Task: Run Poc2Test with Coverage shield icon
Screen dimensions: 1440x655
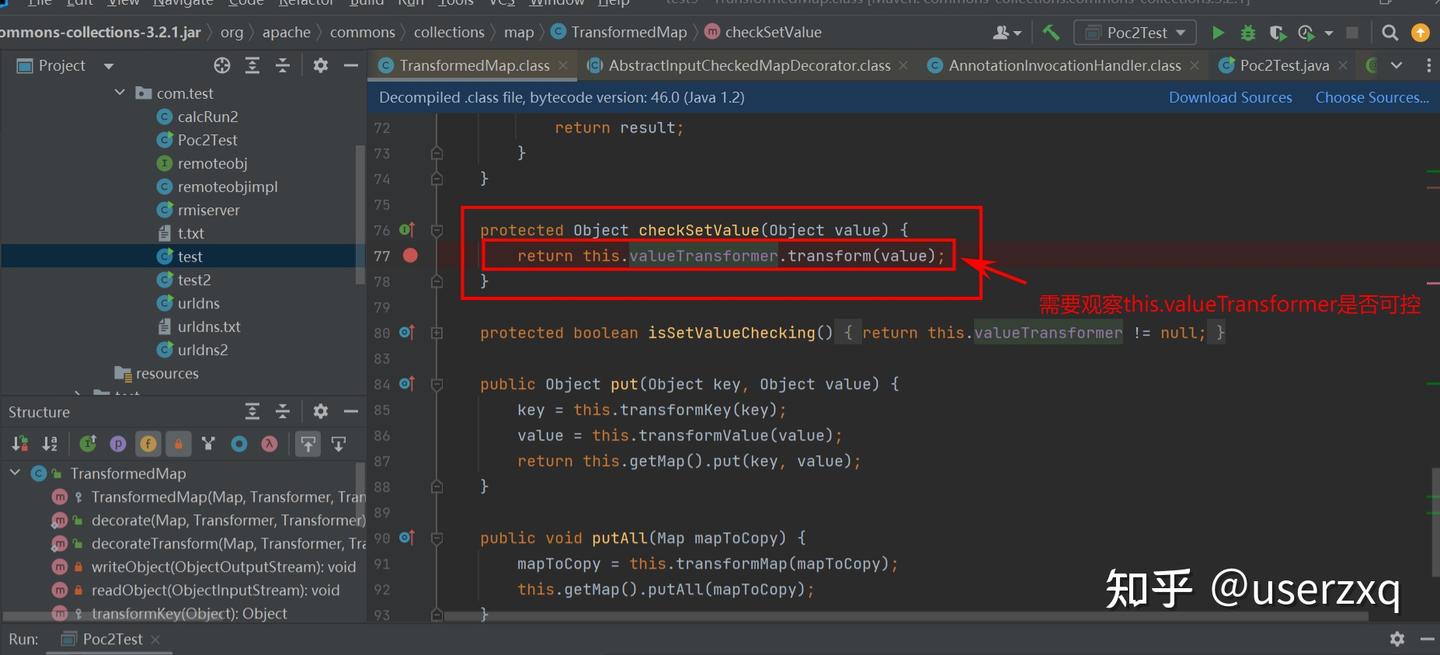Action: (1277, 31)
